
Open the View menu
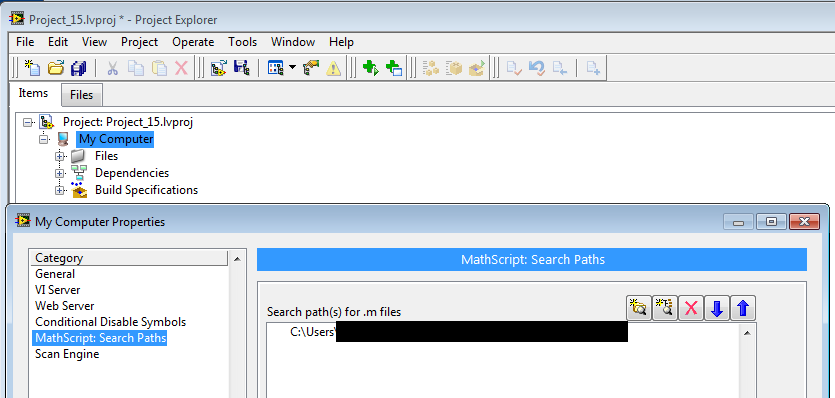(x=94, y=42)
